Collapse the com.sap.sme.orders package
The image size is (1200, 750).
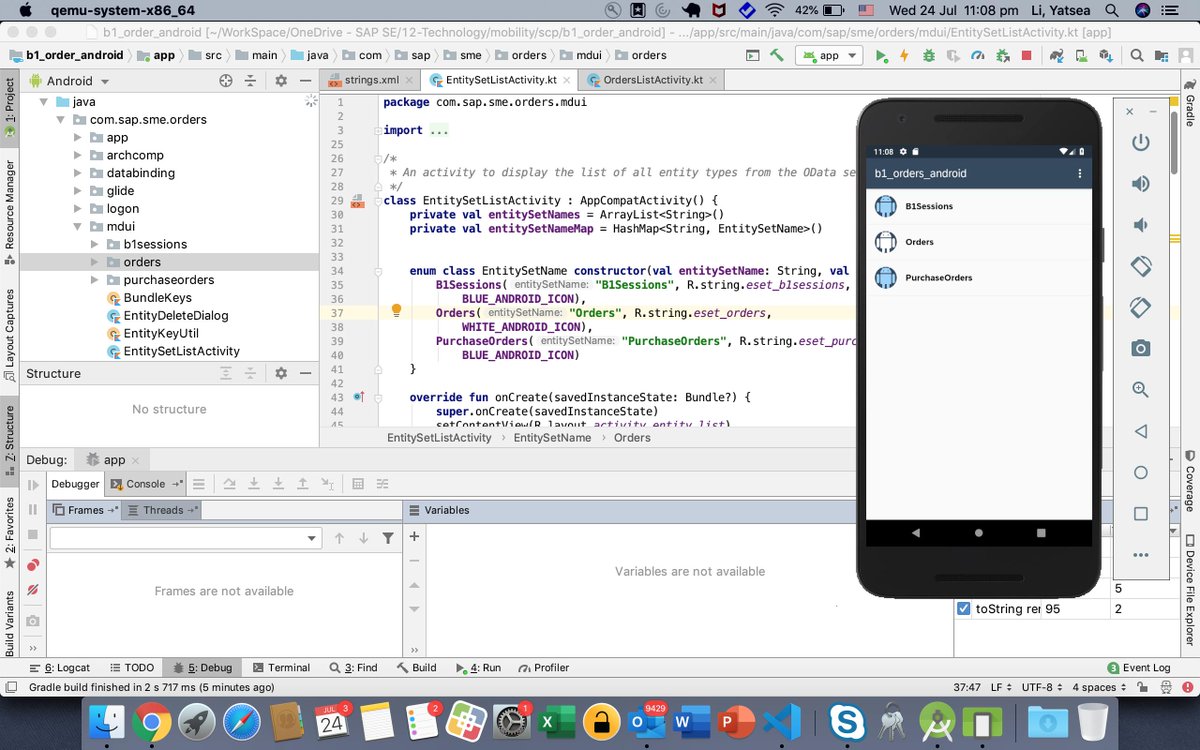pyautogui.click(x=61, y=120)
